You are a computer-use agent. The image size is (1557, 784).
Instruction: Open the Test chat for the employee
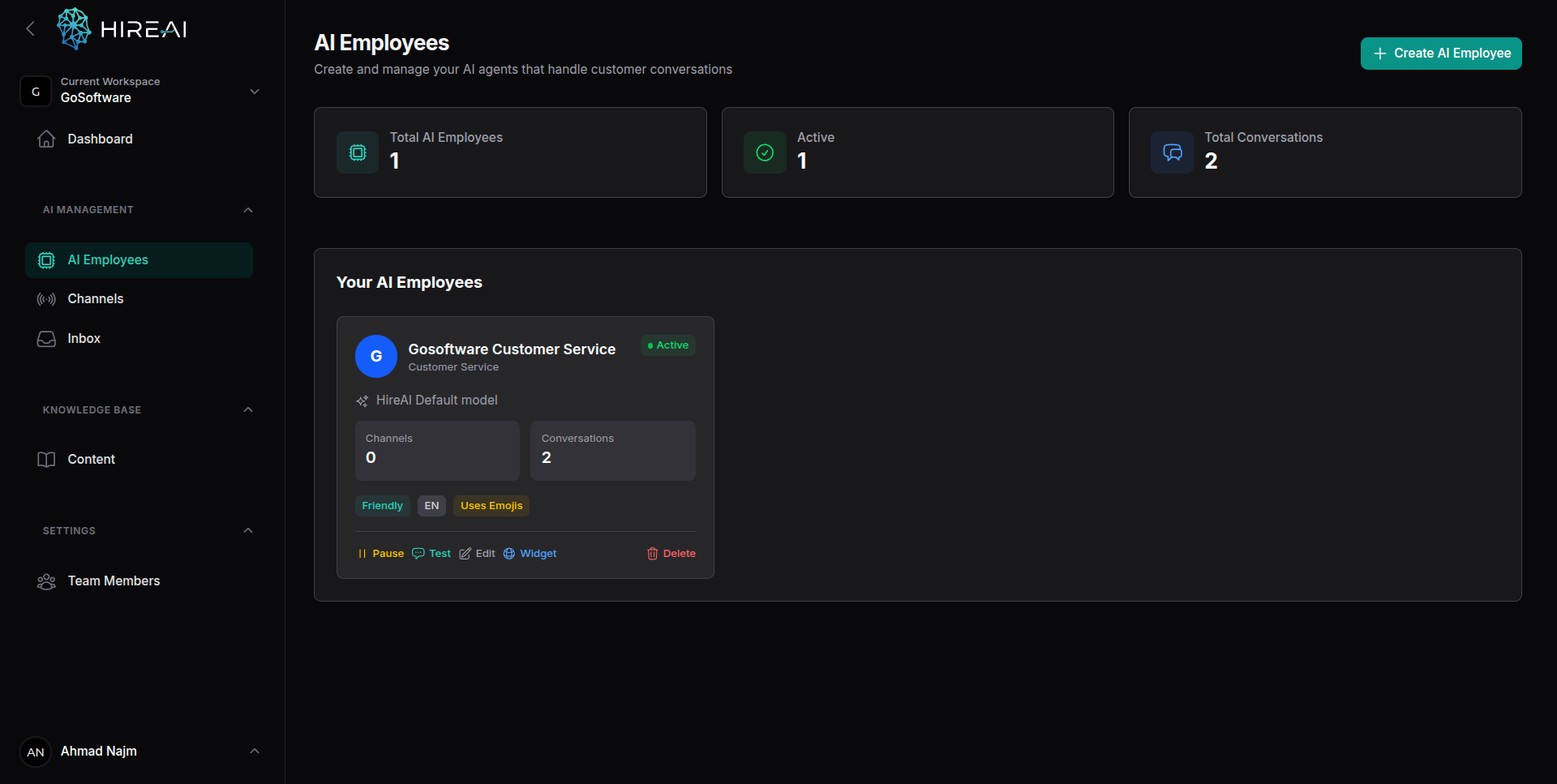tap(431, 553)
